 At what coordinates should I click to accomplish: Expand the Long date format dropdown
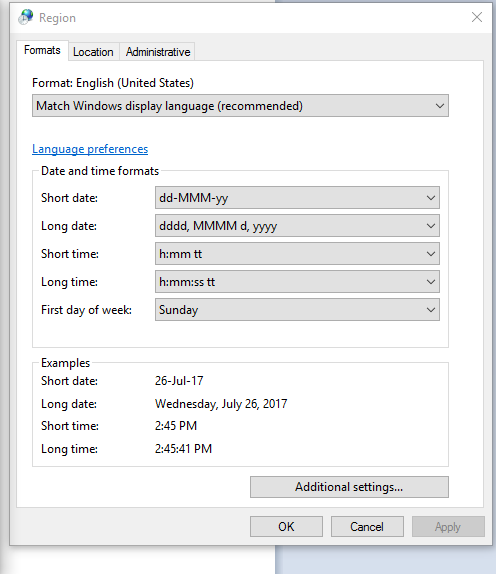297,226
